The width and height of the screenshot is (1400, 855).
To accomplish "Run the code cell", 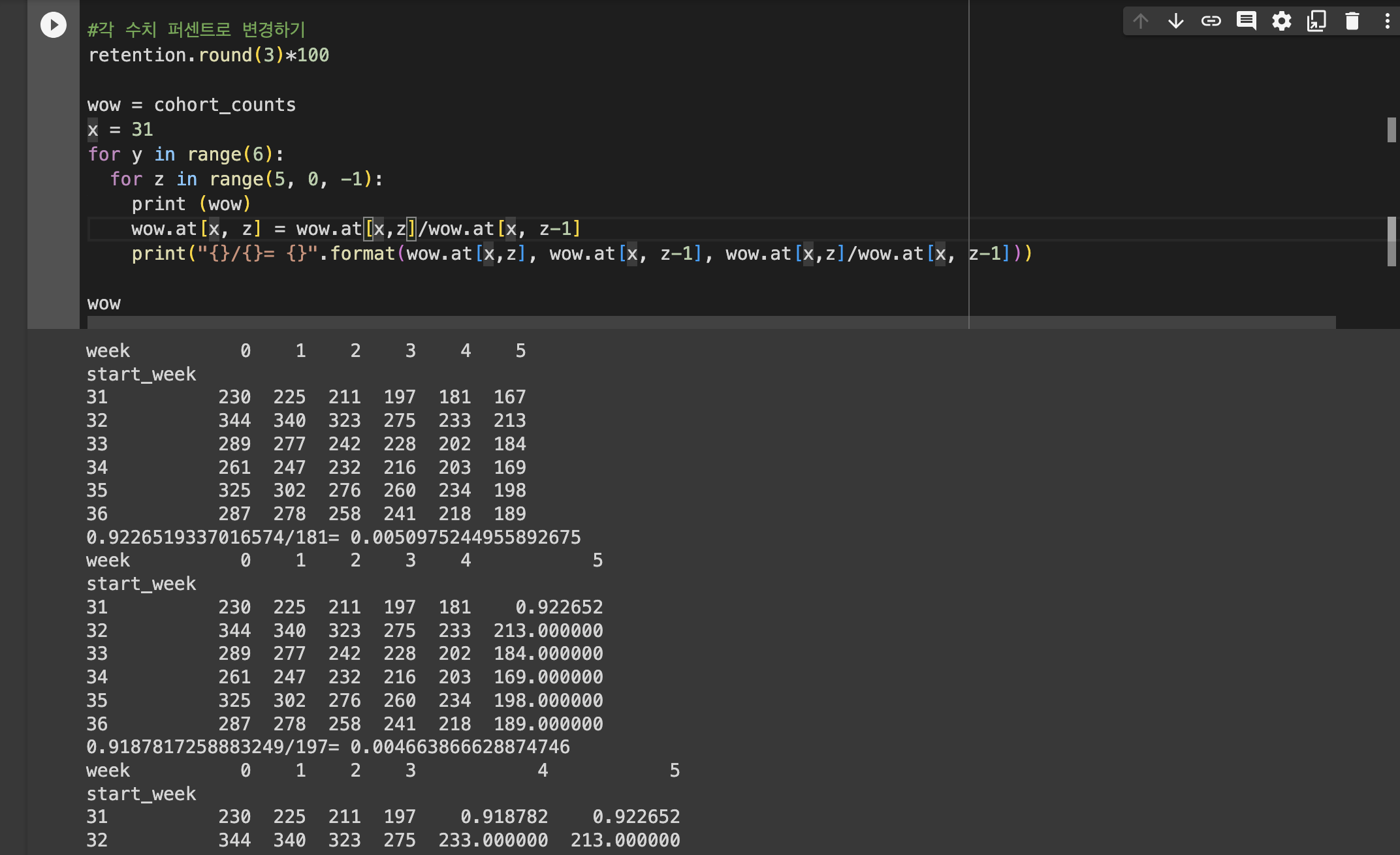I will (x=54, y=25).
